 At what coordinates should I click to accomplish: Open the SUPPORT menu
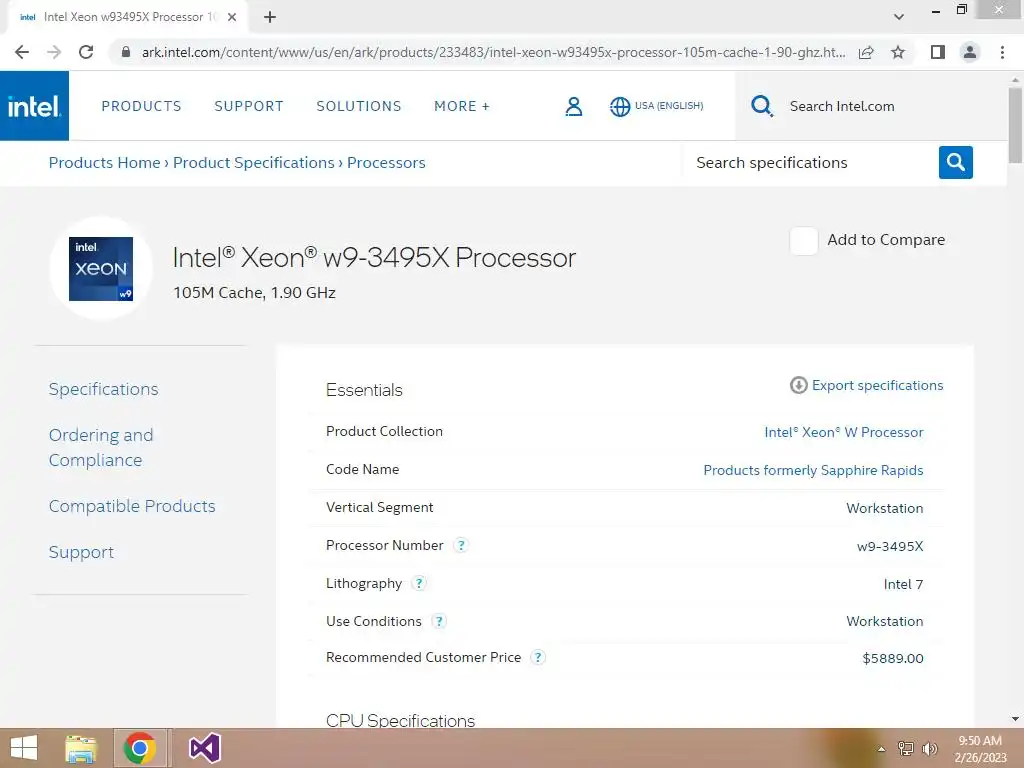tap(249, 106)
